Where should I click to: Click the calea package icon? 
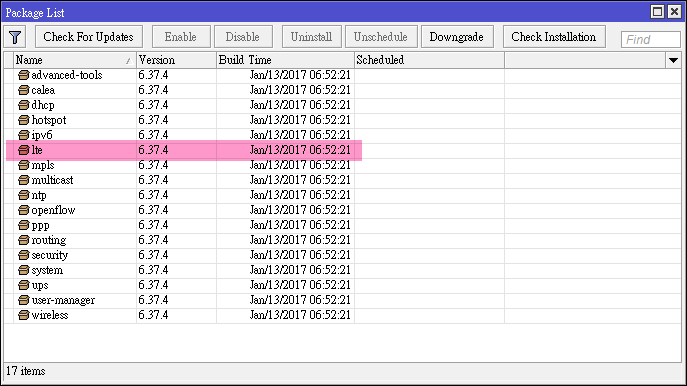pyautogui.click(x=24, y=90)
